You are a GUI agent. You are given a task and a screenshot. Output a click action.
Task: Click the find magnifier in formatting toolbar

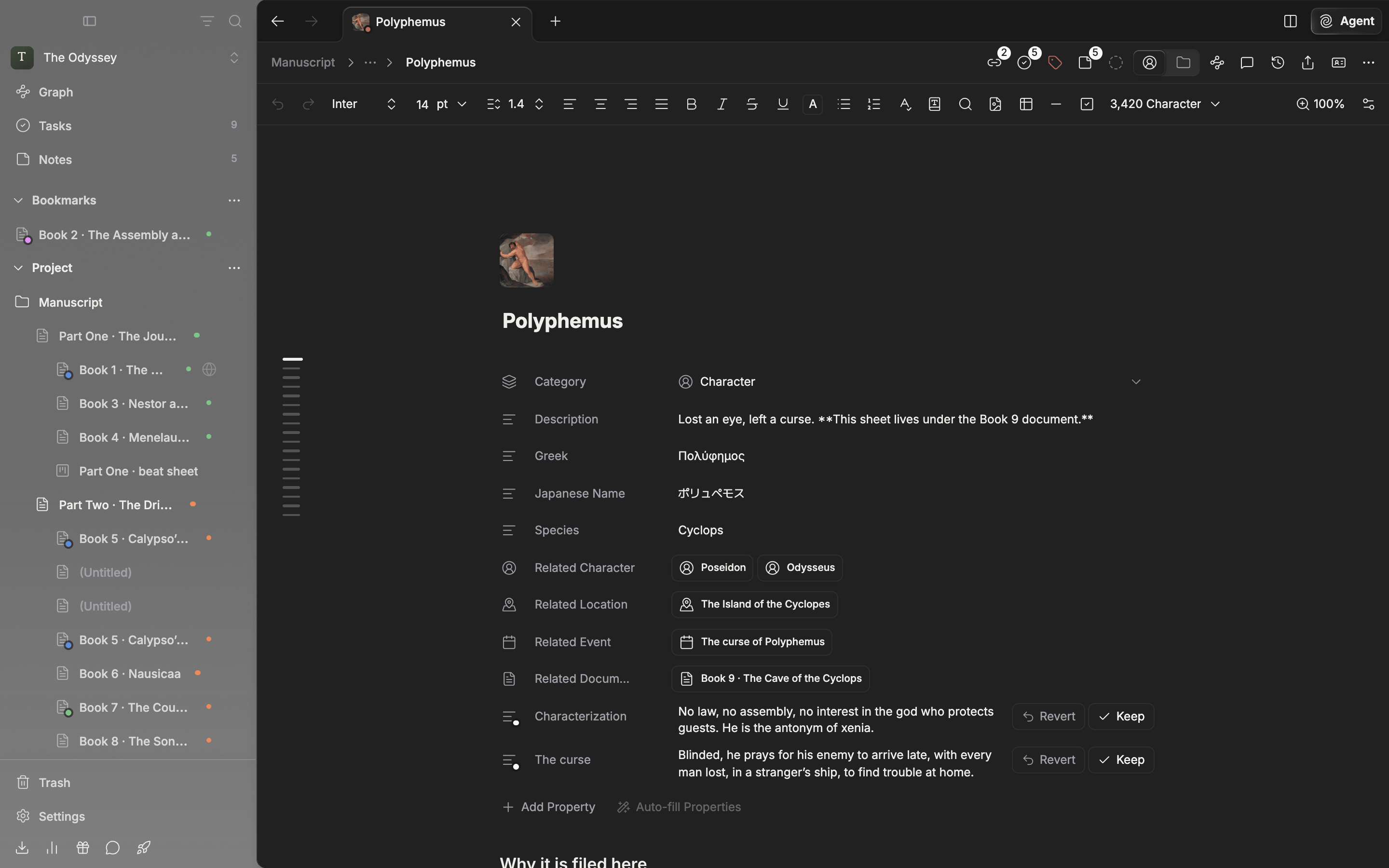[x=965, y=104]
